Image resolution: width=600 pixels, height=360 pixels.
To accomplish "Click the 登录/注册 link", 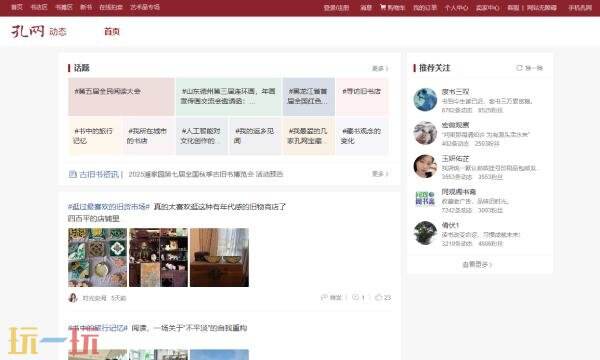I will tap(336, 8).
